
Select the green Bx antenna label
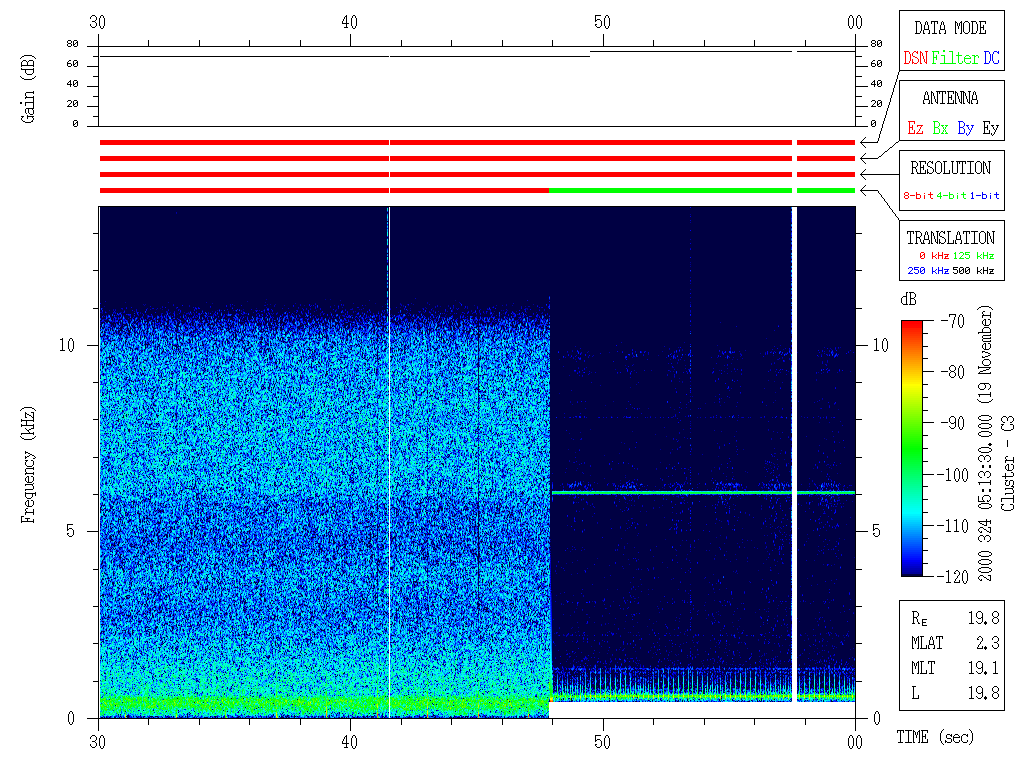click(940, 129)
